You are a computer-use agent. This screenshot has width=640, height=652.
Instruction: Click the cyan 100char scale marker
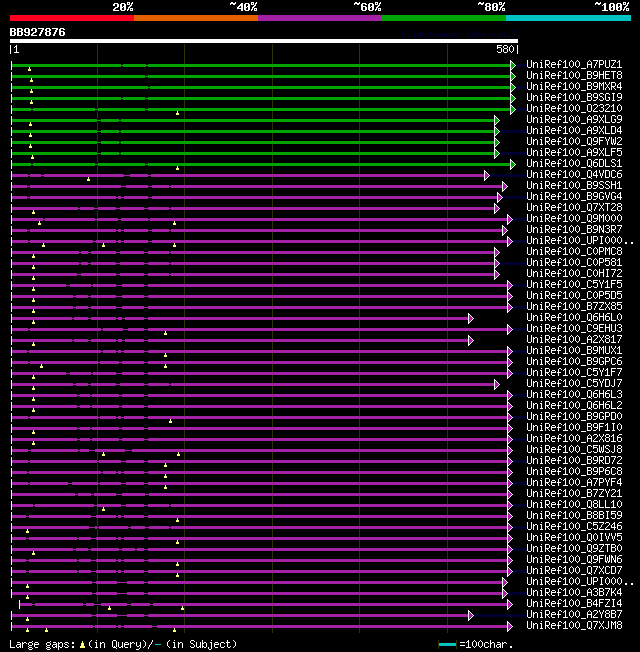447,645
